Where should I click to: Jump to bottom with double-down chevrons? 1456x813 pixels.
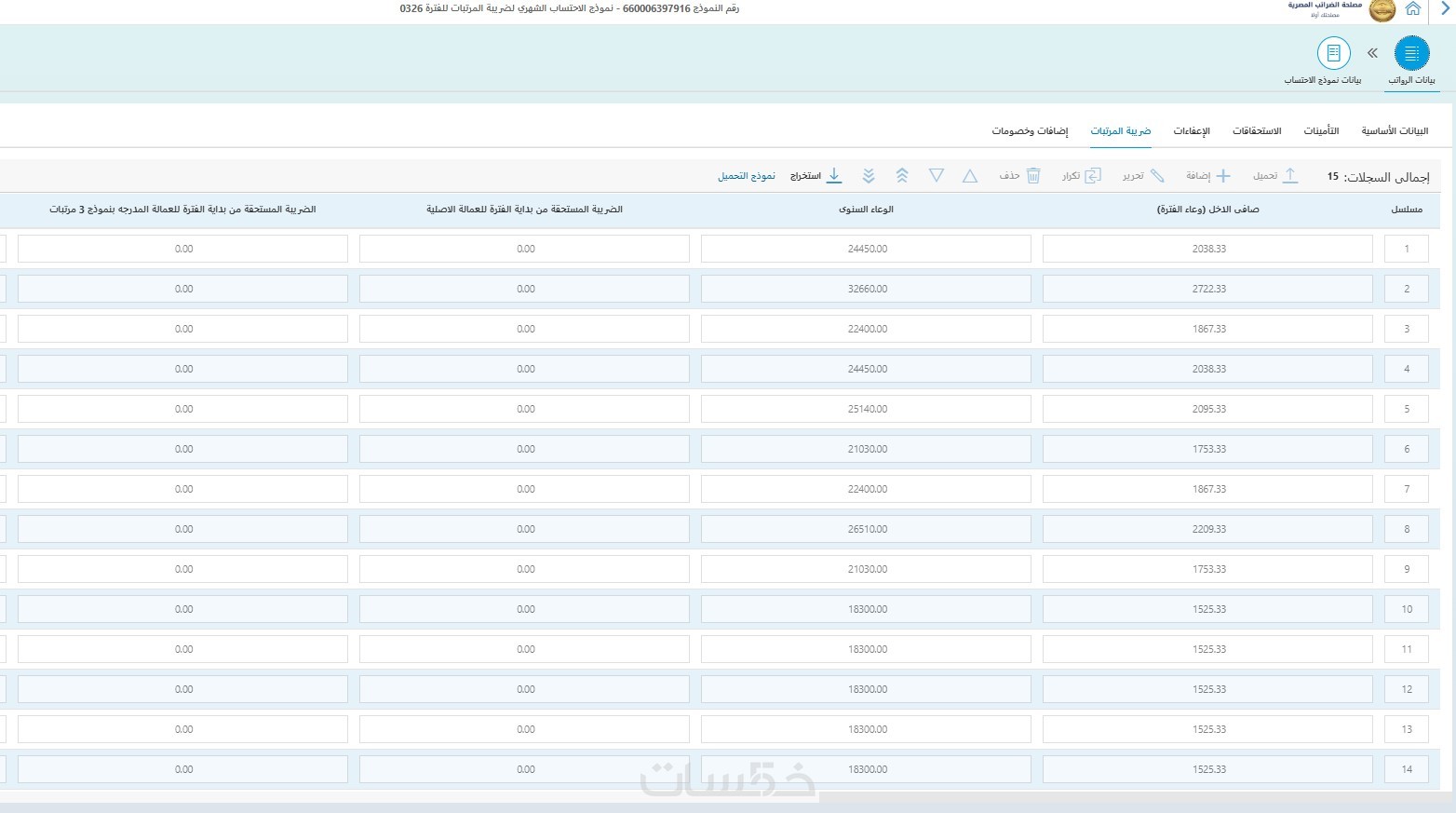click(x=869, y=175)
